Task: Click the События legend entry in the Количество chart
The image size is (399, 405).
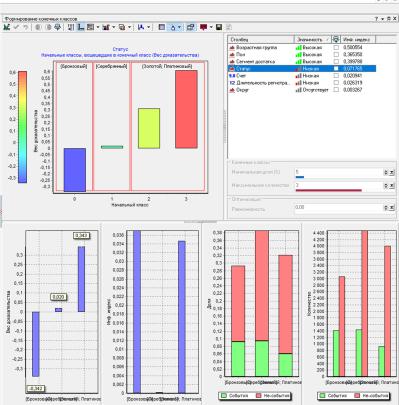Action: tap(334, 396)
